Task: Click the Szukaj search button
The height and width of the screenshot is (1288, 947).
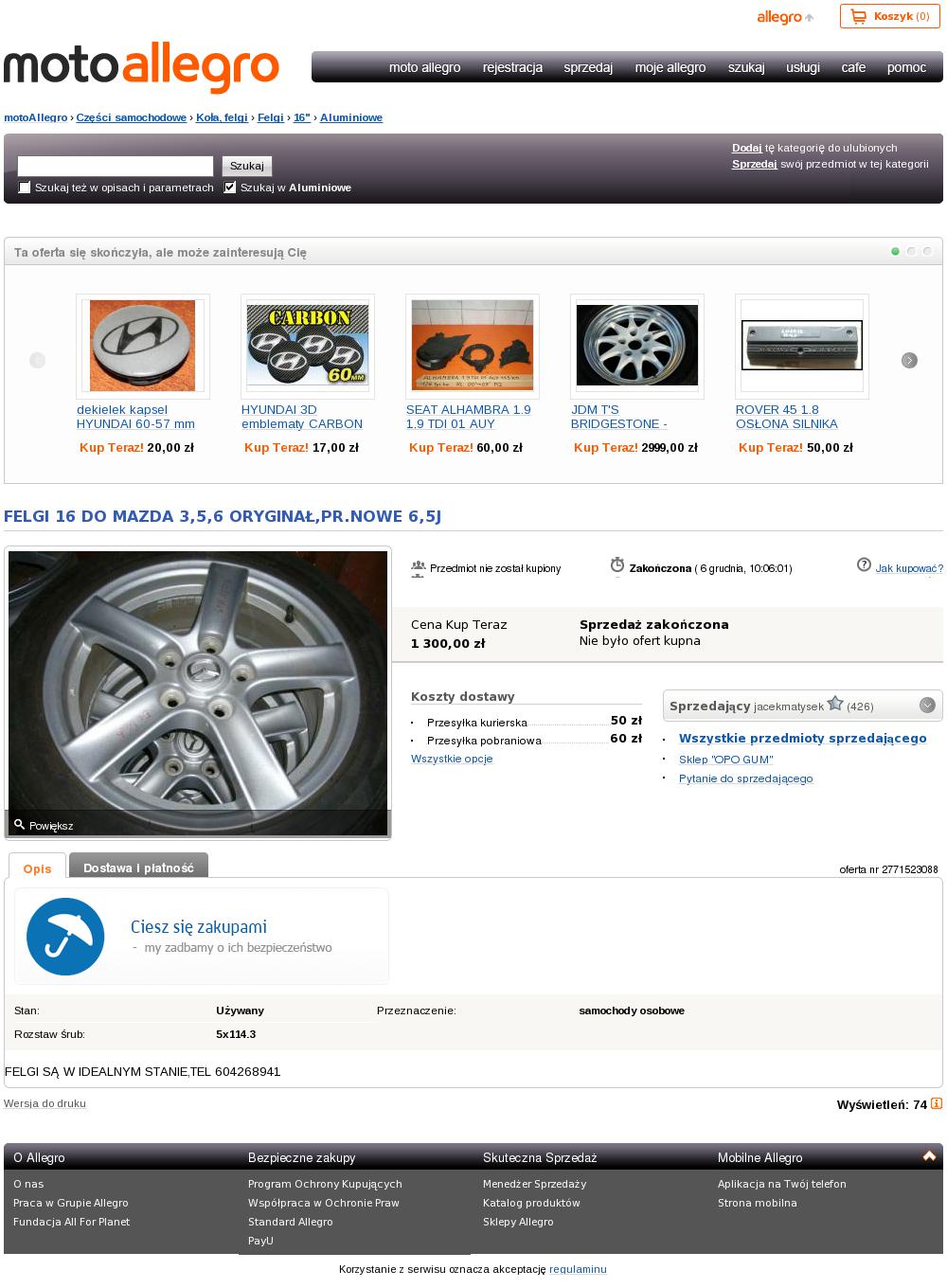Action: click(247, 166)
